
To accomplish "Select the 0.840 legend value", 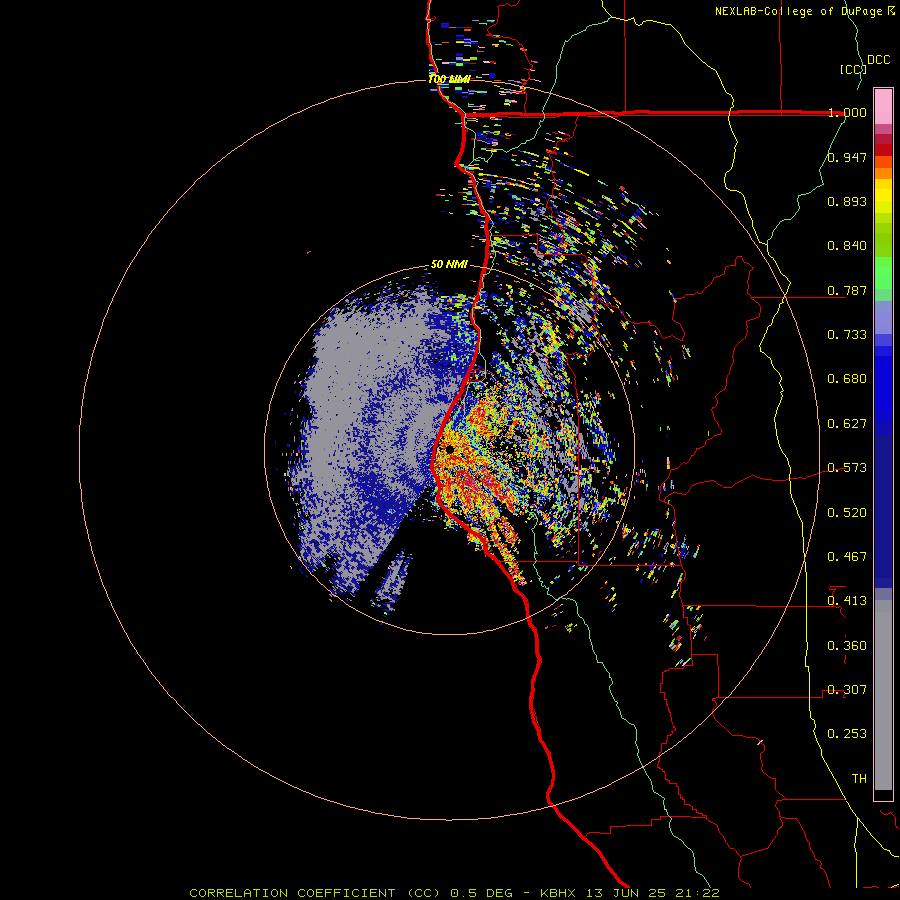I will click(847, 246).
